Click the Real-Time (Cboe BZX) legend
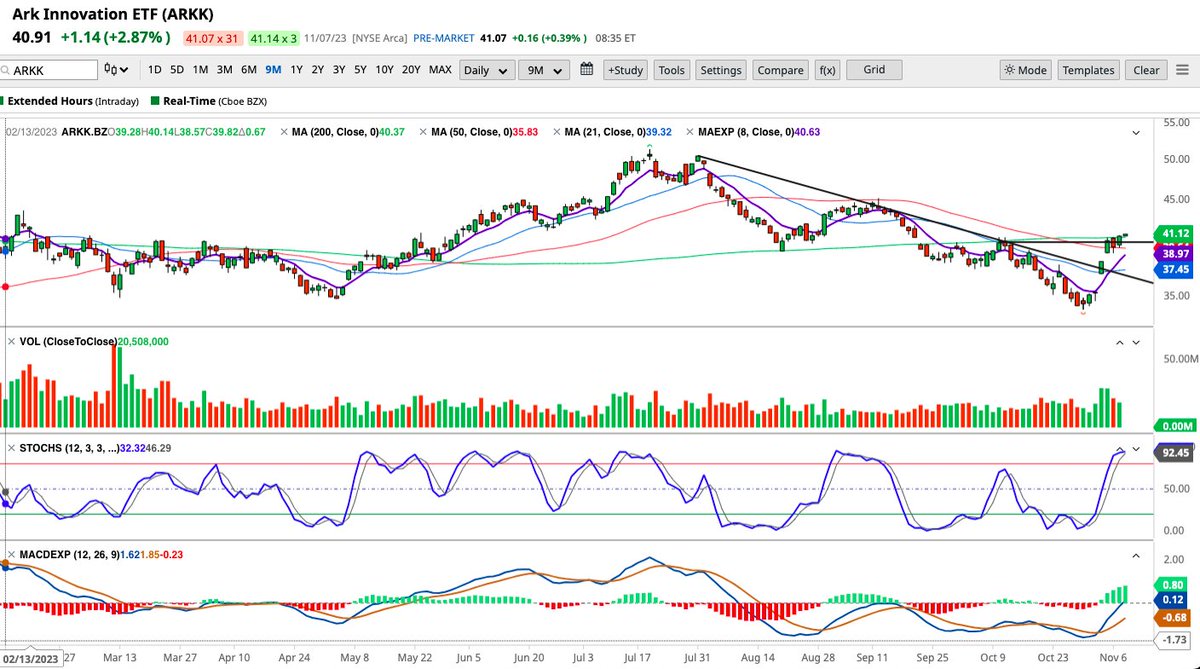 pos(208,101)
